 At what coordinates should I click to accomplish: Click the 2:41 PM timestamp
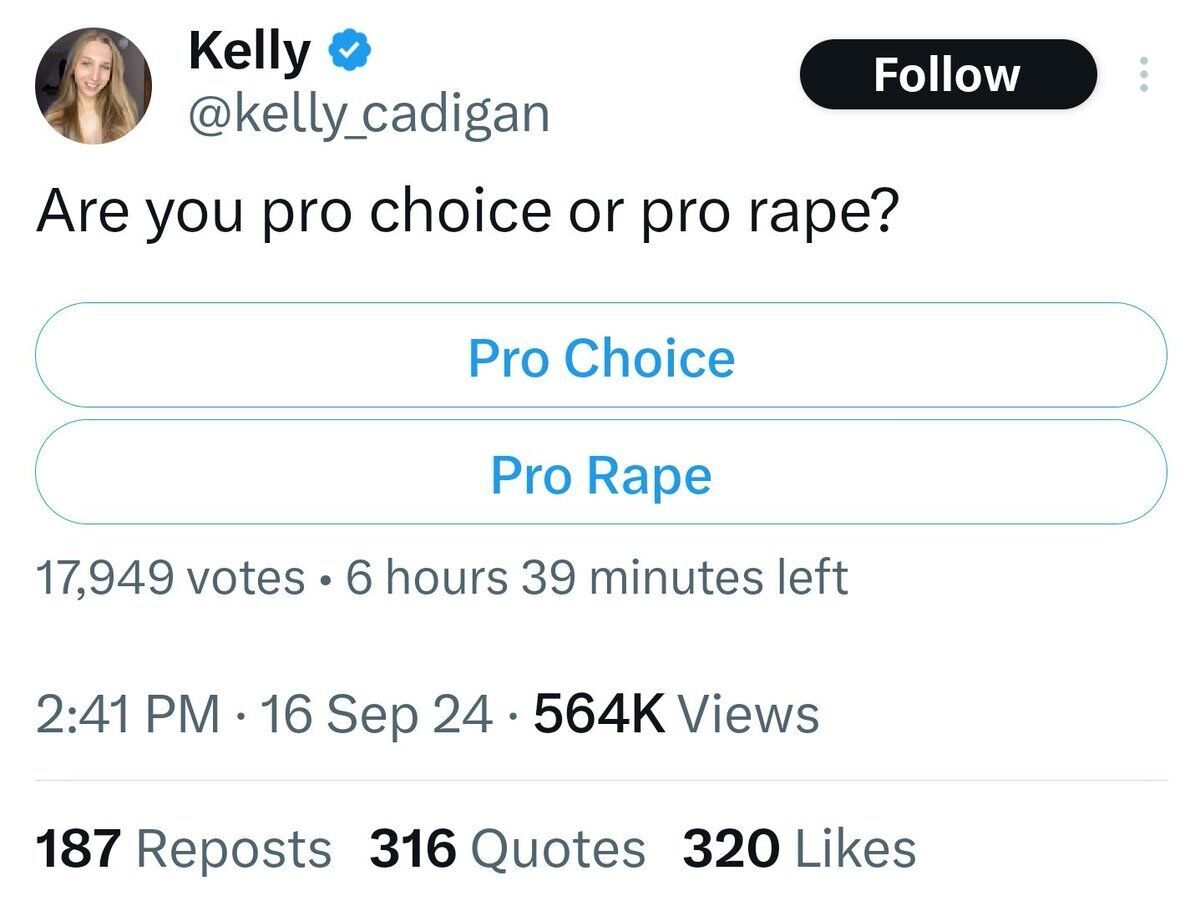(128, 714)
